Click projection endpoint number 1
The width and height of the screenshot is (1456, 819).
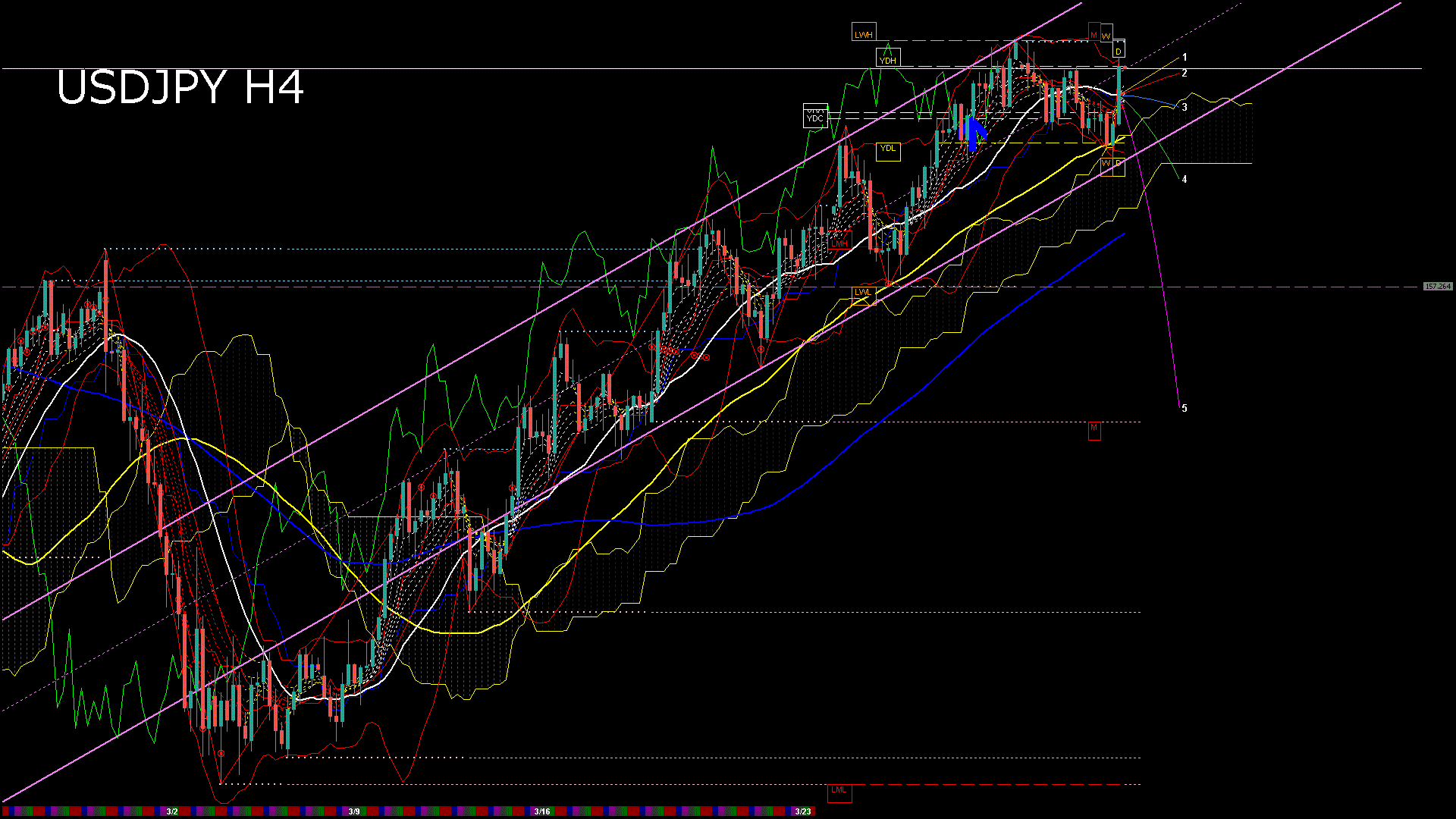[x=1185, y=57]
